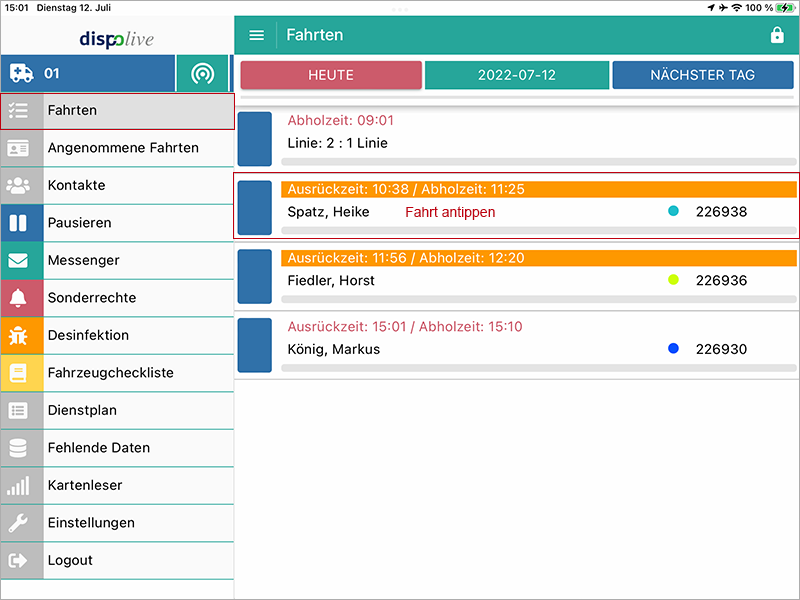Viewport: 800px width, 600px height.
Task: Tap the blue dot beside 226930
Action: point(673,348)
